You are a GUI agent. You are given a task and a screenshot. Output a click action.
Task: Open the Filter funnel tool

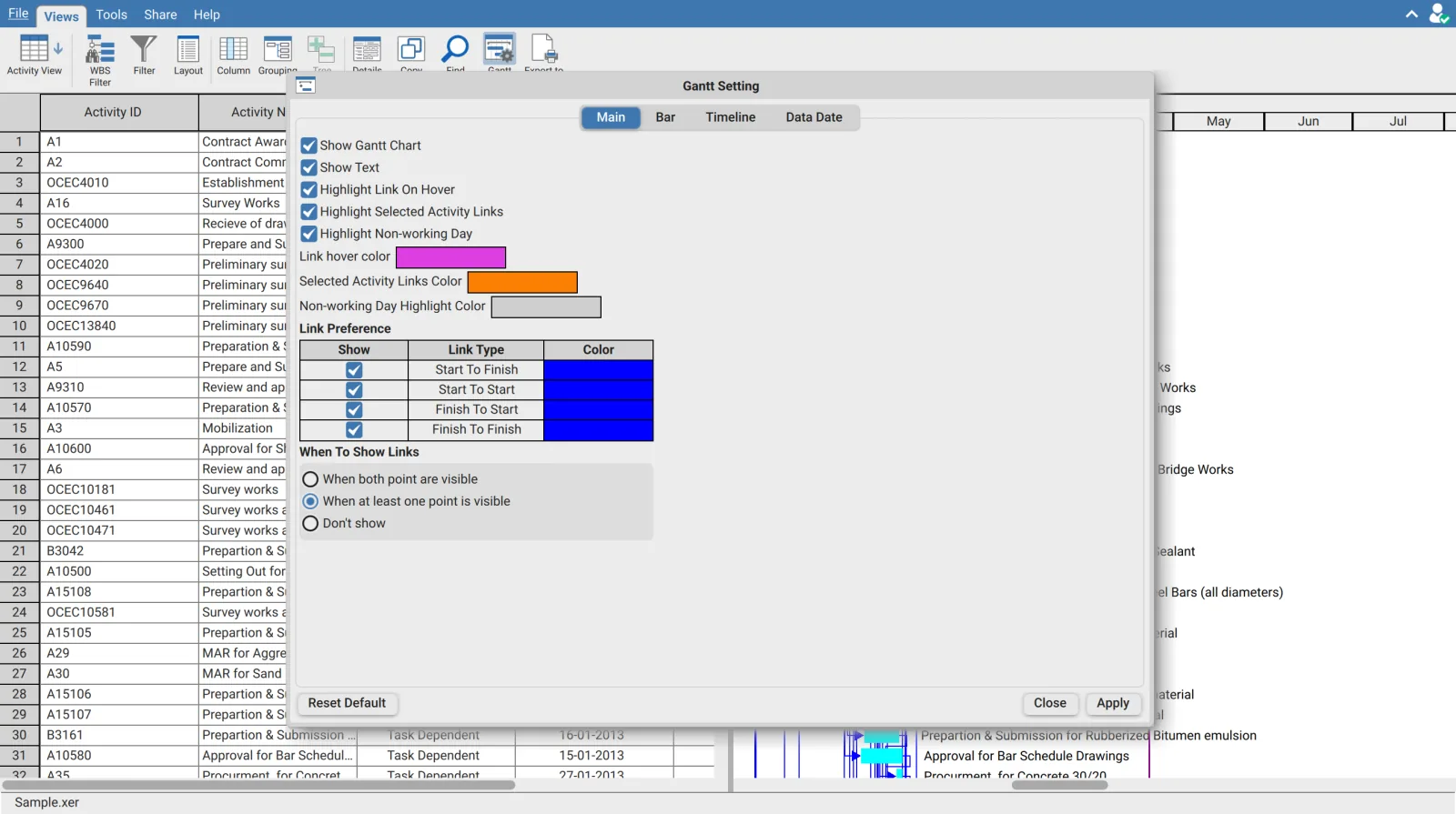[144, 55]
